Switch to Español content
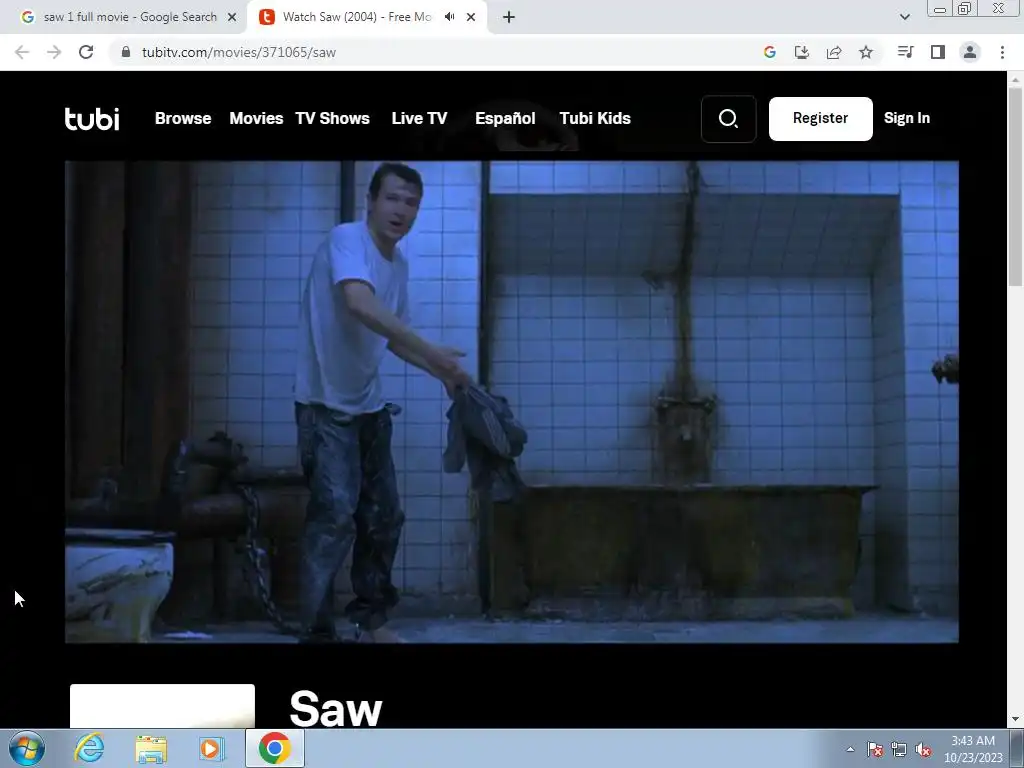The height and width of the screenshot is (768, 1024). coord(505,118)
